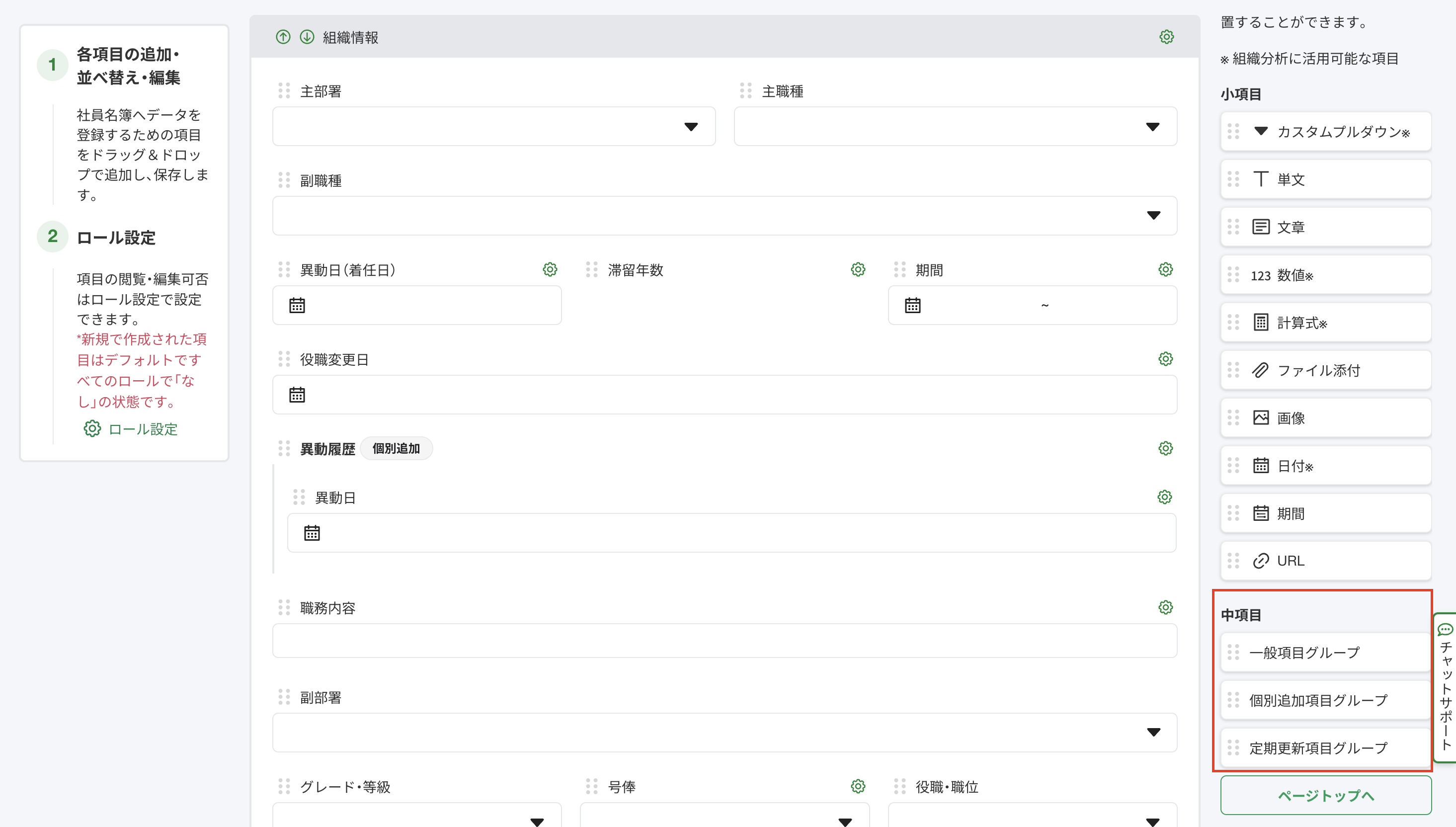Open the 主職種 dropdown
This screenshot has width=1456, height=827.
[1152, 127]
